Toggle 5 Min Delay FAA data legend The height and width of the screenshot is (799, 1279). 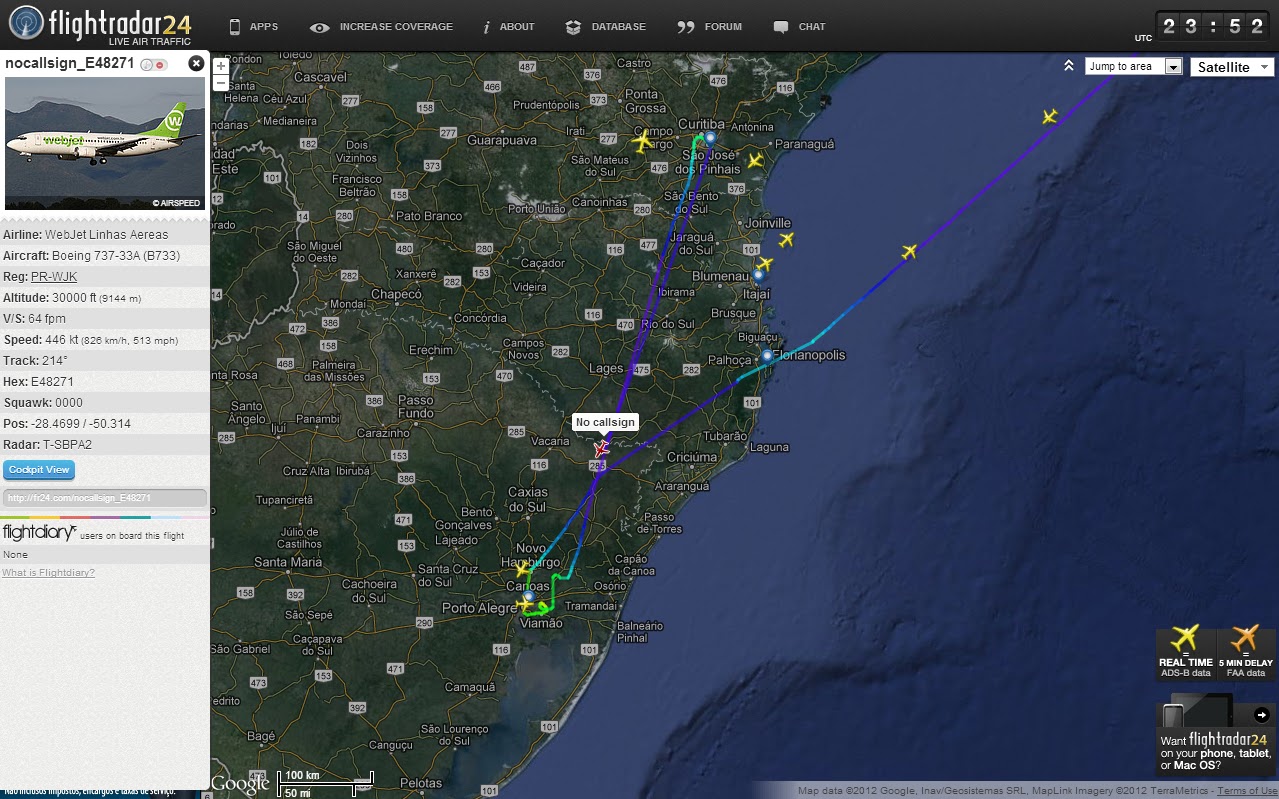pos(1246,654)
